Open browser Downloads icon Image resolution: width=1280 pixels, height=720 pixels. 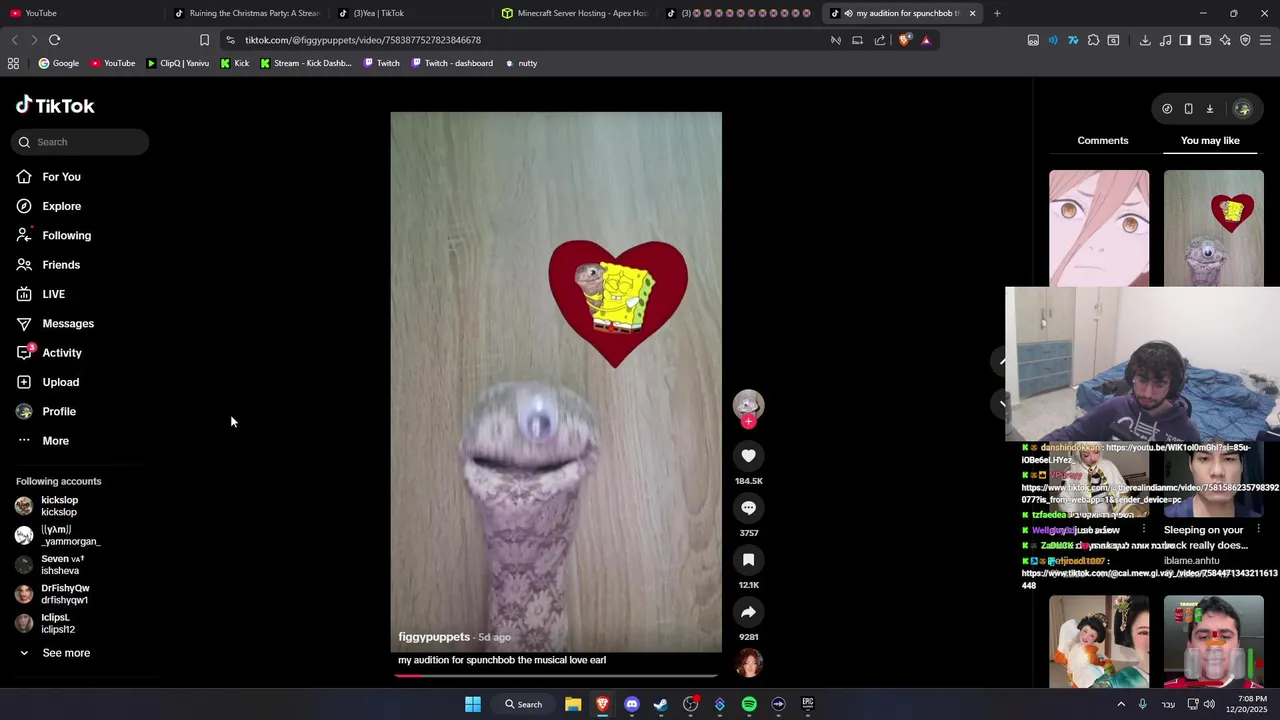point(1145,40)
